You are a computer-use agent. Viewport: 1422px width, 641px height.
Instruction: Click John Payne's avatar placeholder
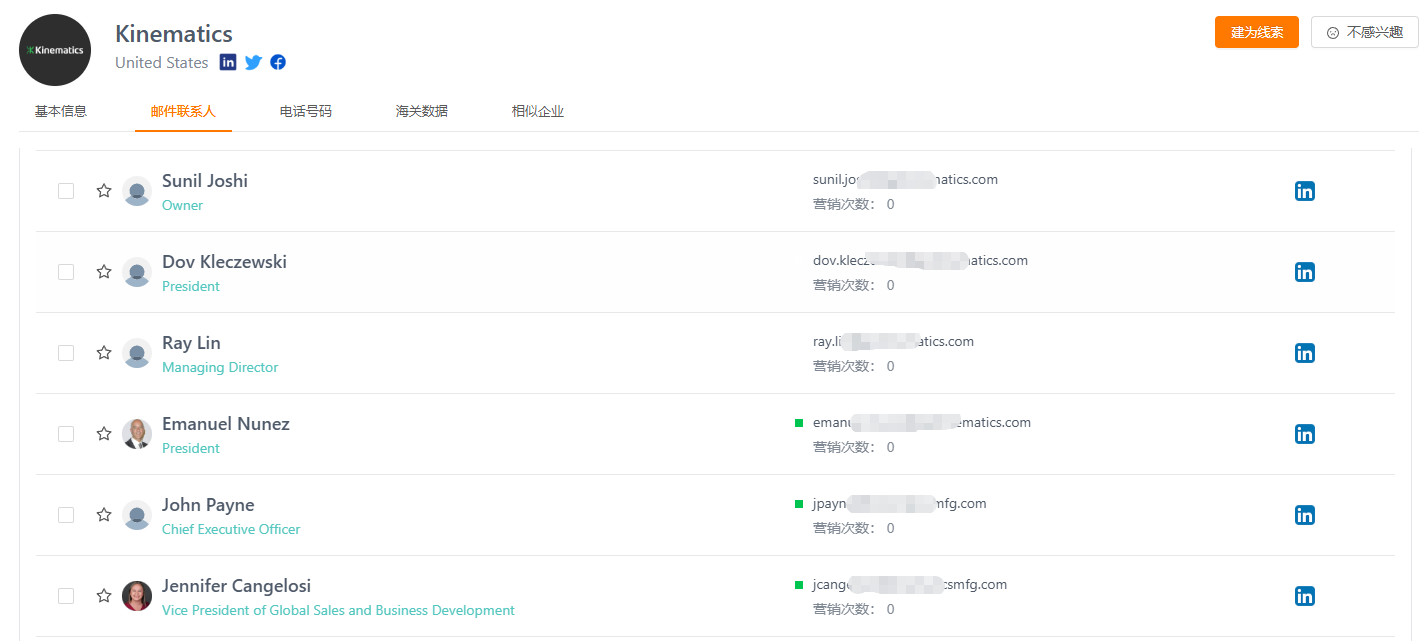[x=137, y=515]
